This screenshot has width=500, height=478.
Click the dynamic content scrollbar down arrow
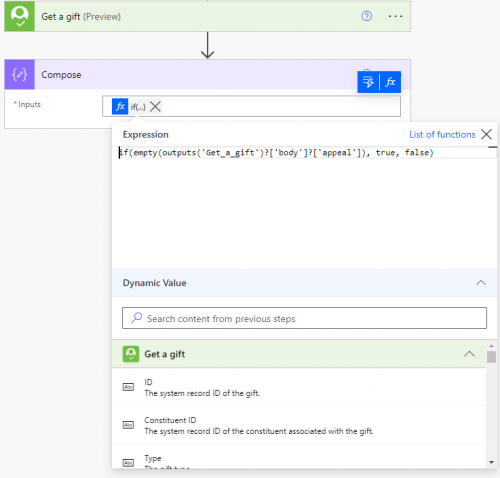(491, 462)
